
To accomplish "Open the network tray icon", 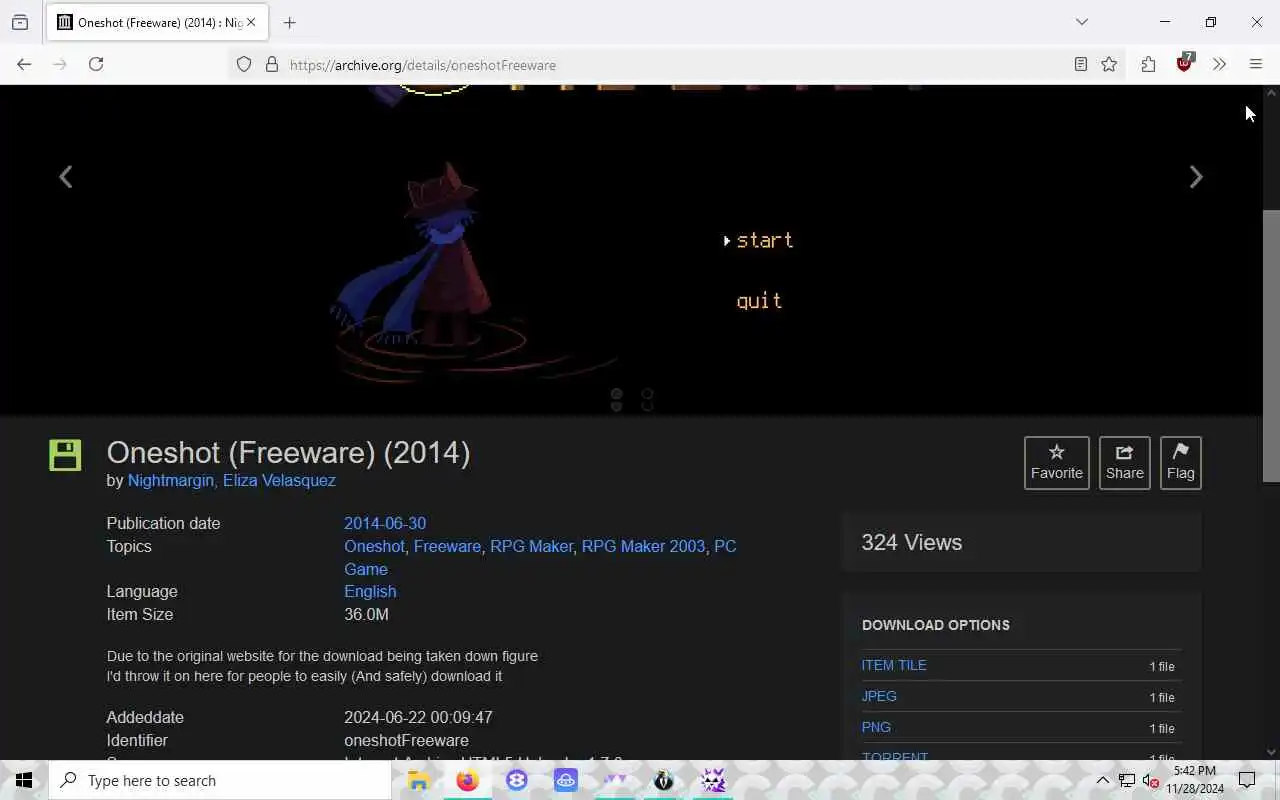I will pyautogui.click(x=1127, y=780).
